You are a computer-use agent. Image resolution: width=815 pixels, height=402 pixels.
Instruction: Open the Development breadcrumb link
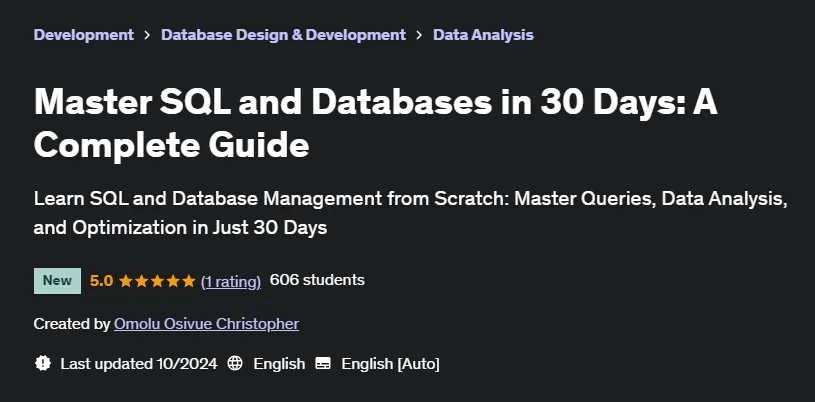[84, 35]
